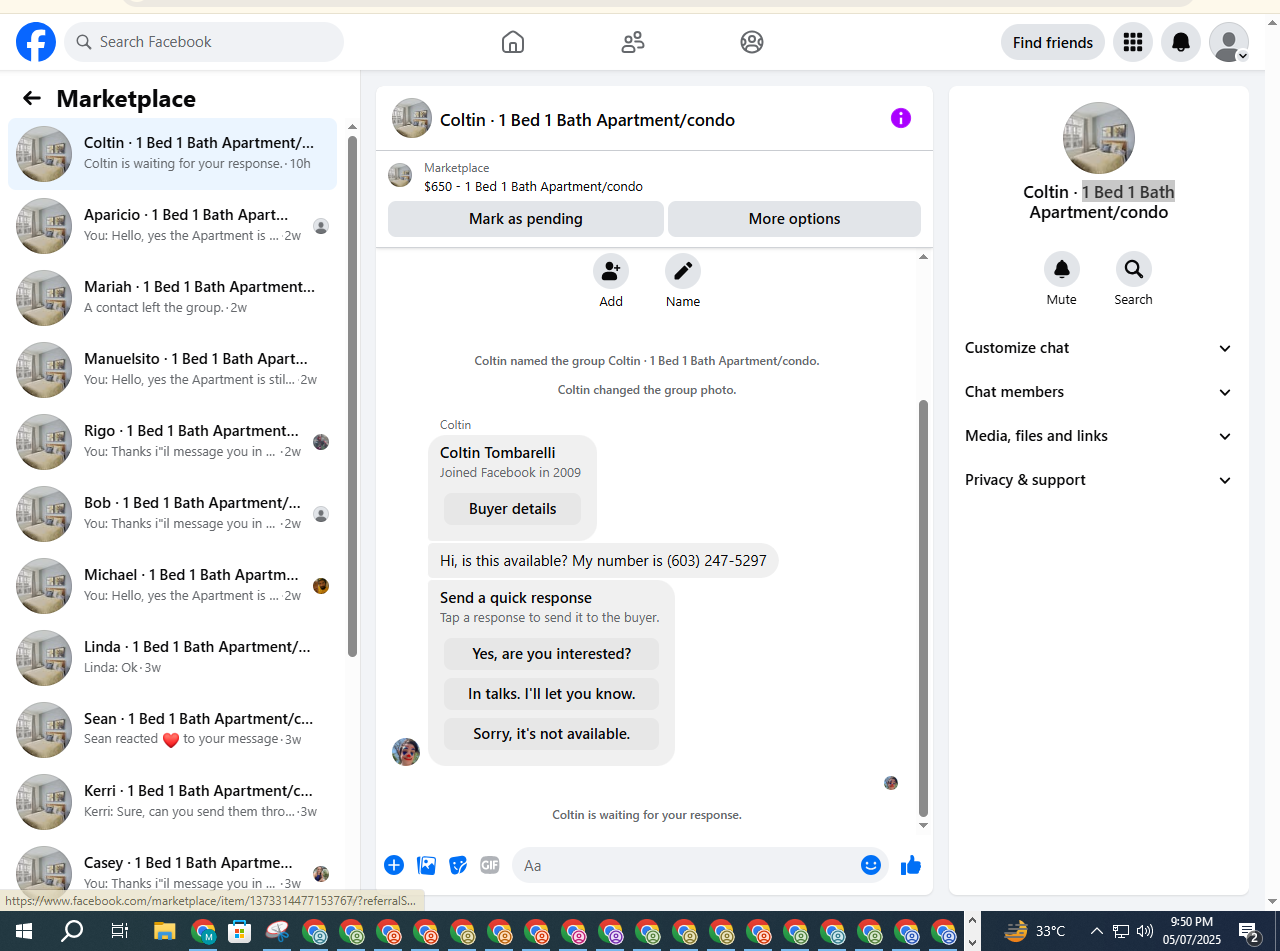Viewport: 1280px width, 951px height.
Task: Open Mariah conversation in list
Action: (172, 298)
